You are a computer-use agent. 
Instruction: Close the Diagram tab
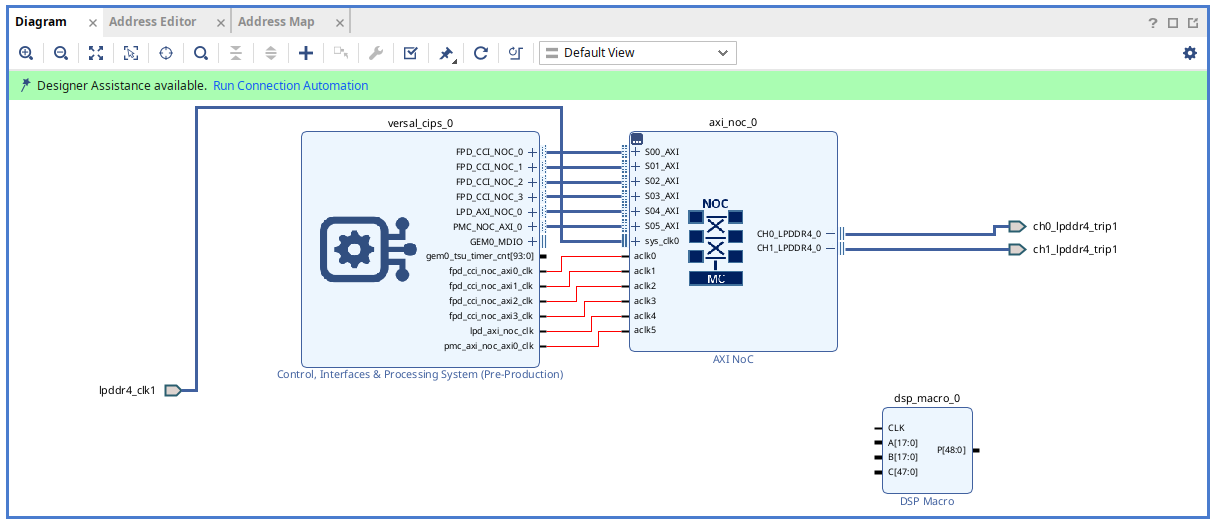coord(92,23)
